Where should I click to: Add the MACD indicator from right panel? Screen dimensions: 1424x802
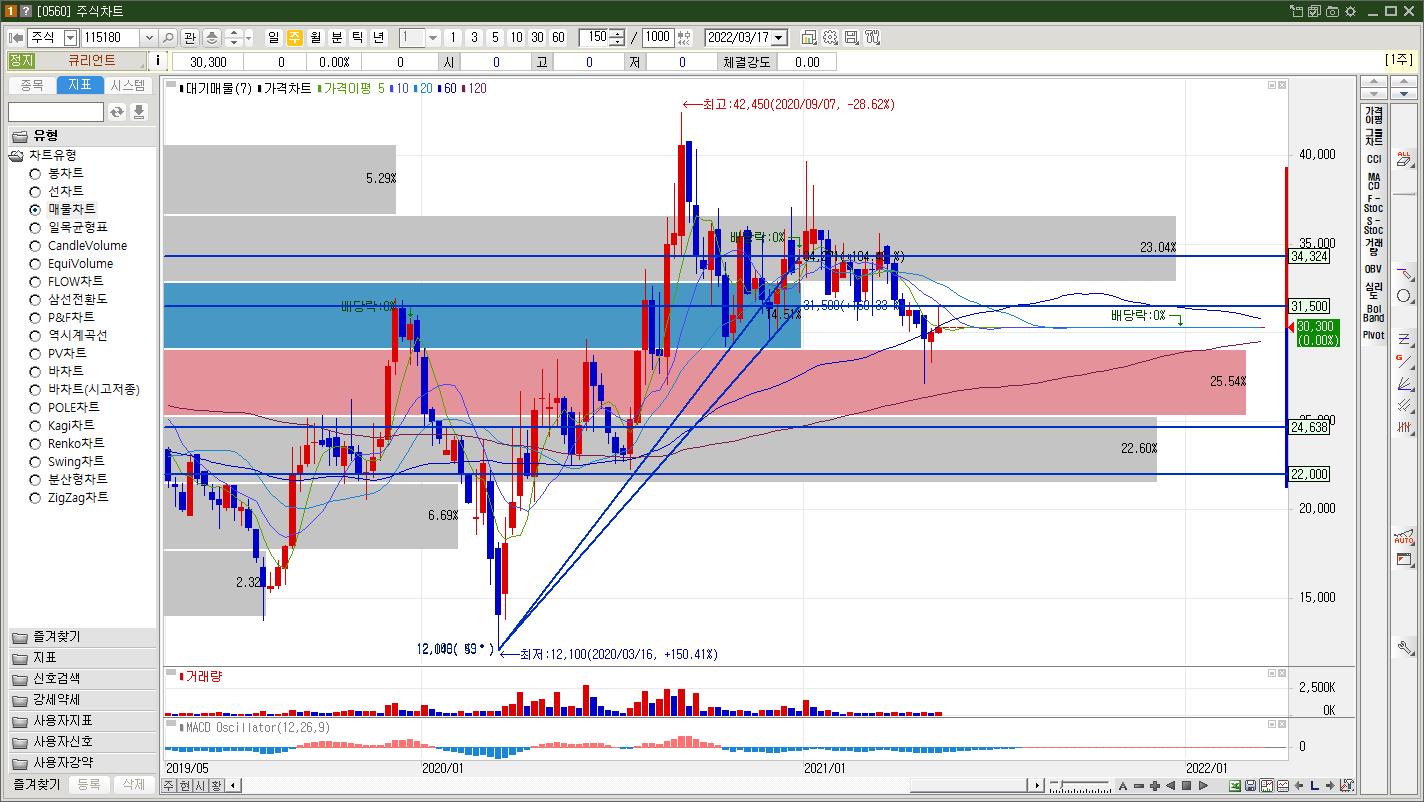(1374, 182)
